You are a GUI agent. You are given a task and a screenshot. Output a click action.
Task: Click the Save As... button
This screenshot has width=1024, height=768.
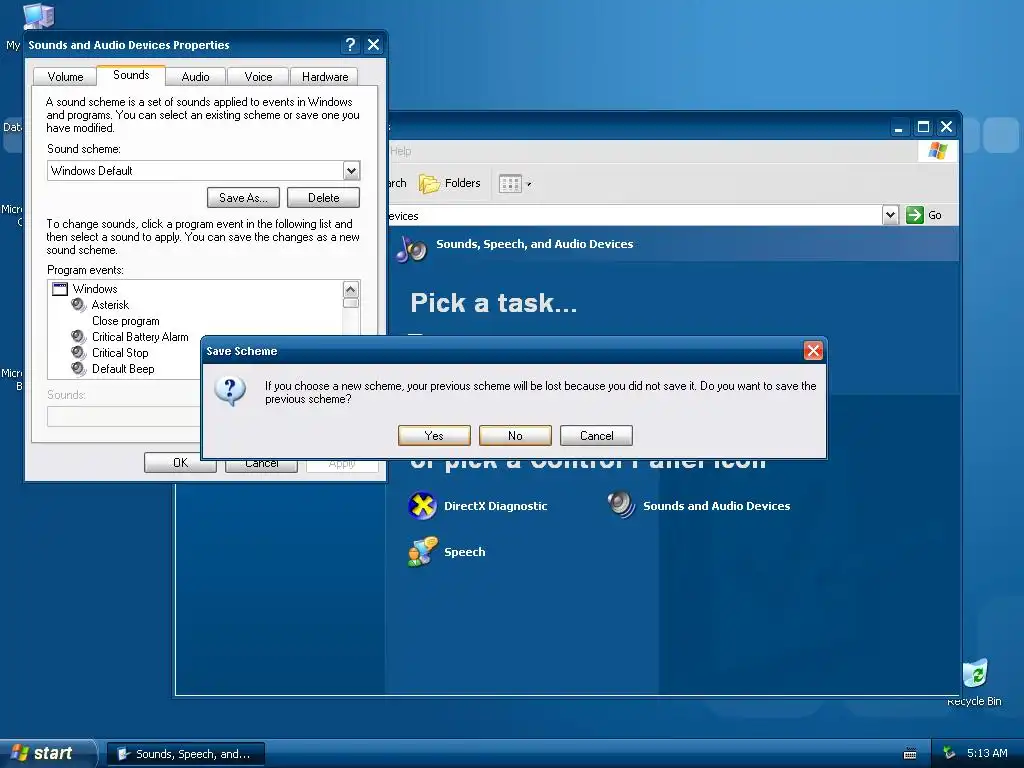click(243, 198)
